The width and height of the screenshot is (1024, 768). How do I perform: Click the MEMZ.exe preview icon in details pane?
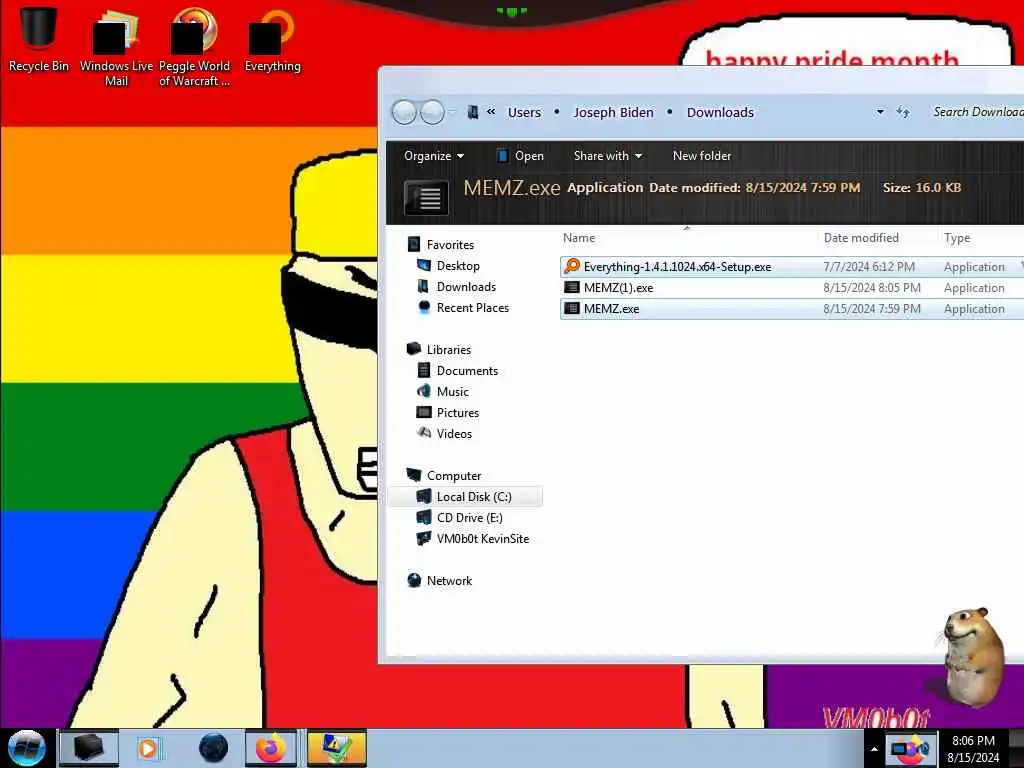(x=426, y=197)
